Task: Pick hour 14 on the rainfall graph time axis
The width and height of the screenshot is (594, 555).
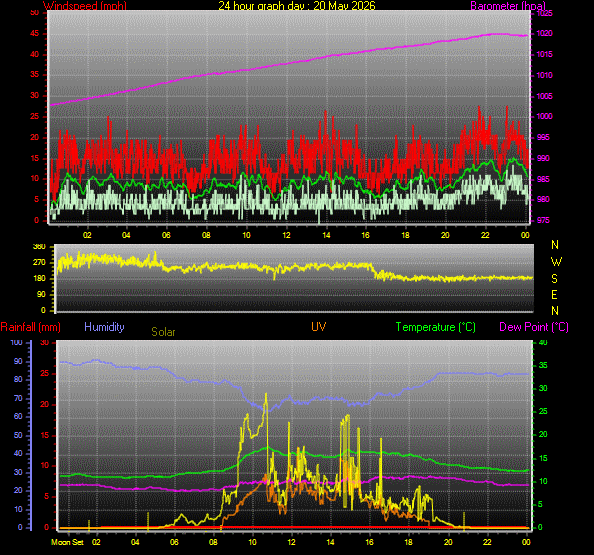Action: (x=330, y=542)
